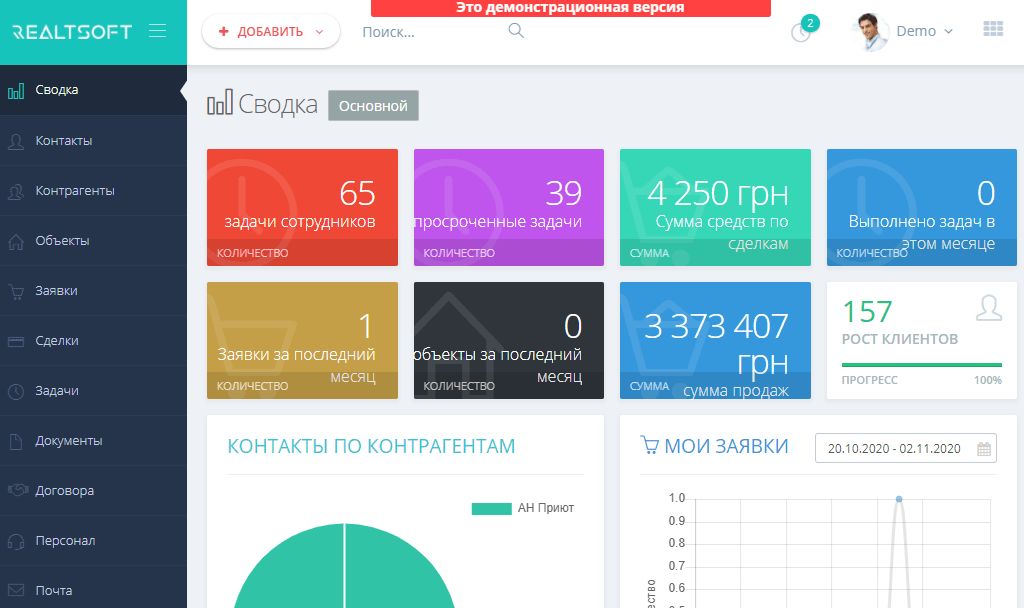This screenshot has height=608, width=1024.
Task: Open the ДОБАВИТЬ dropdown button
Action: coord(271,31)
